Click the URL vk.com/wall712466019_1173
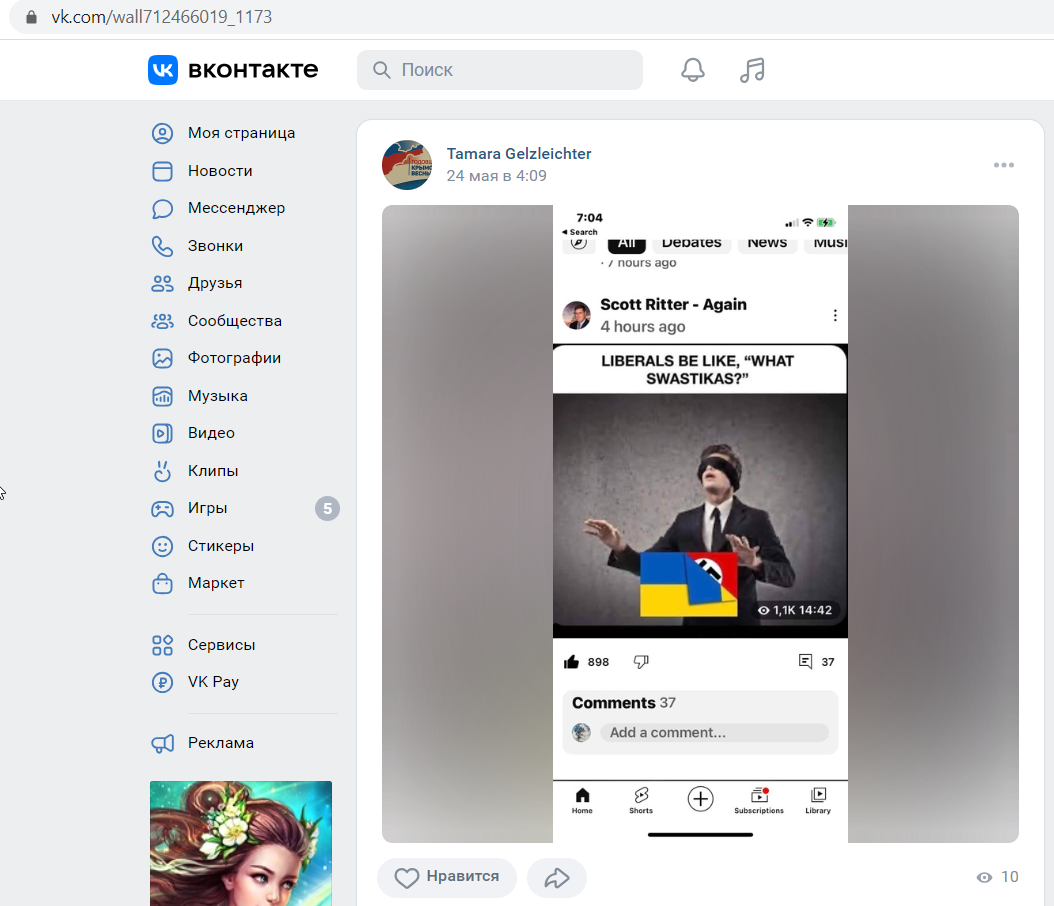Screen dimensions: 1054x906 coord(162,17)
